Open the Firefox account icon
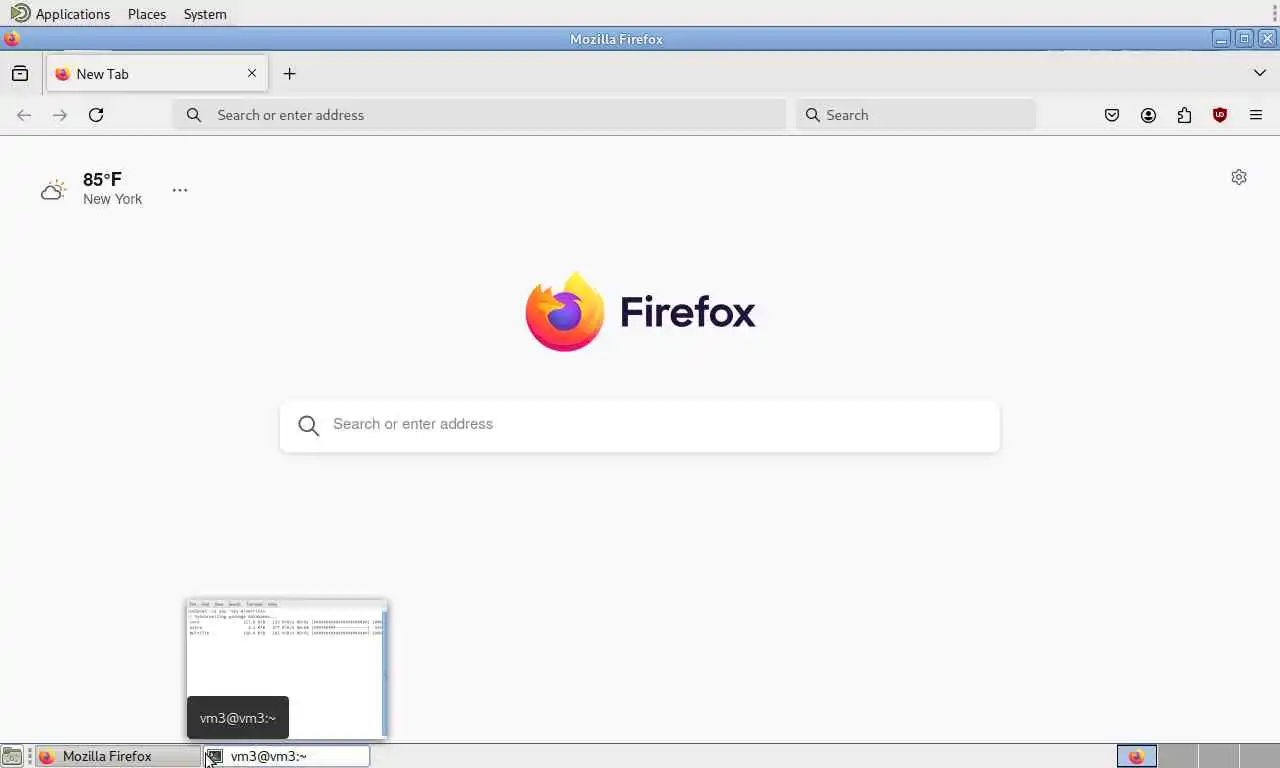 (x=1148, y=115)
